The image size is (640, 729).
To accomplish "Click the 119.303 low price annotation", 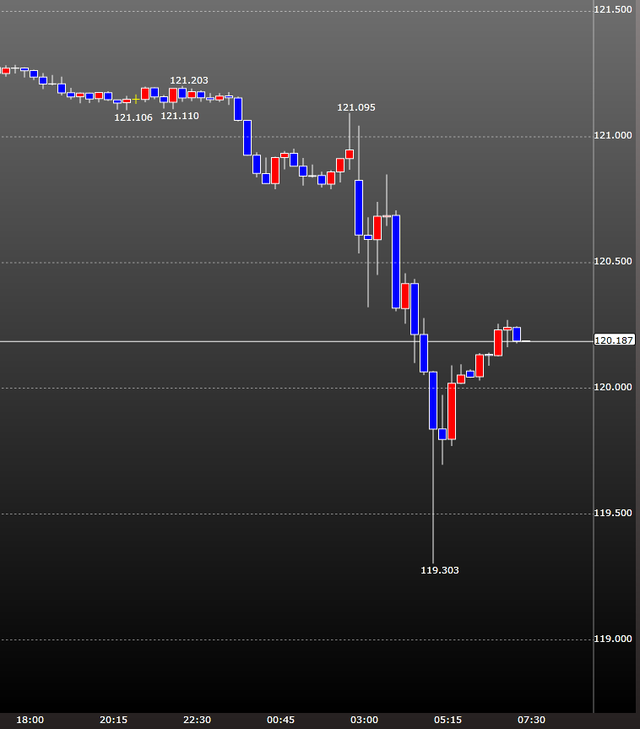I will [x=440, y=570].
